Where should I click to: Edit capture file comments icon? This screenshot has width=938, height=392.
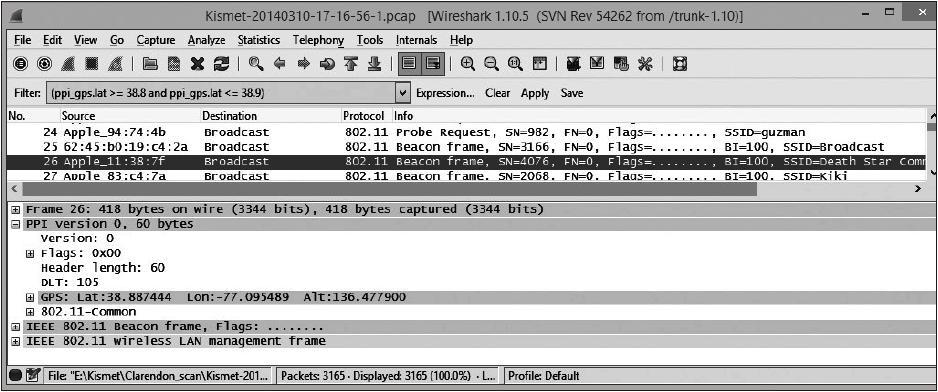point(33,376)
